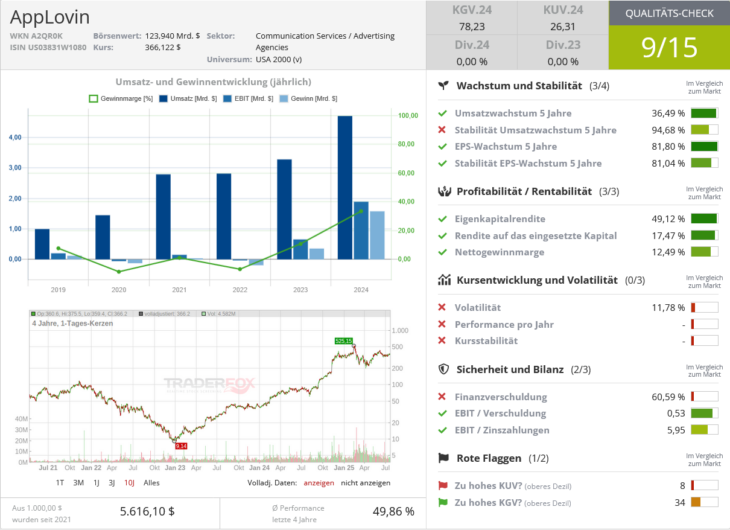Open the Umsatzwachstum 5 Jahre metric
This screenshot has height=530, width=730.
click(513, 113)
